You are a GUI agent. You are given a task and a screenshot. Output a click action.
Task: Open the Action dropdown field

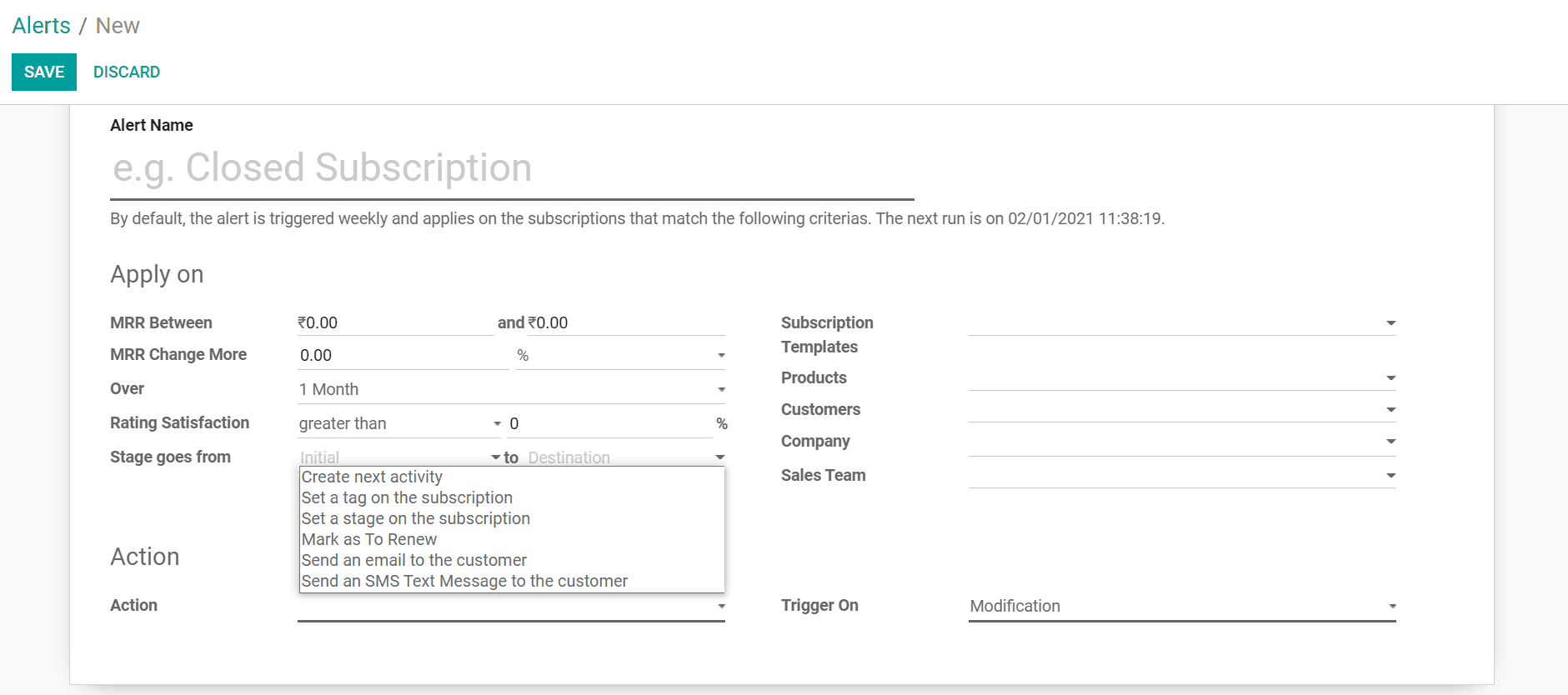coord(511,607)
